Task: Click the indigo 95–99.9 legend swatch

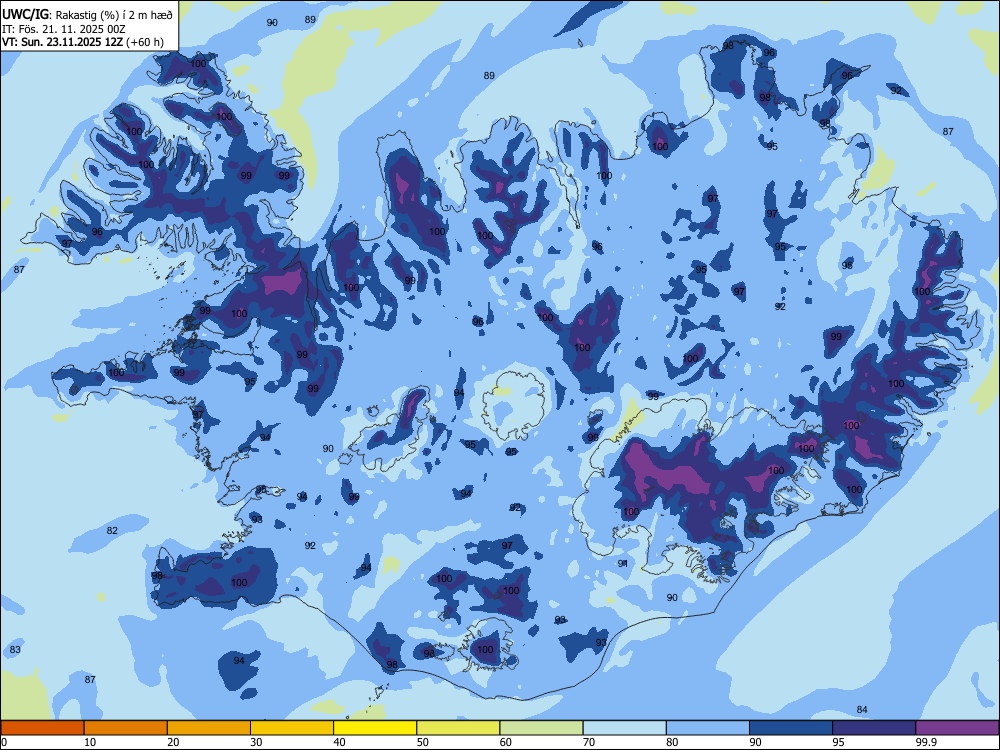Action: (874, 728)
